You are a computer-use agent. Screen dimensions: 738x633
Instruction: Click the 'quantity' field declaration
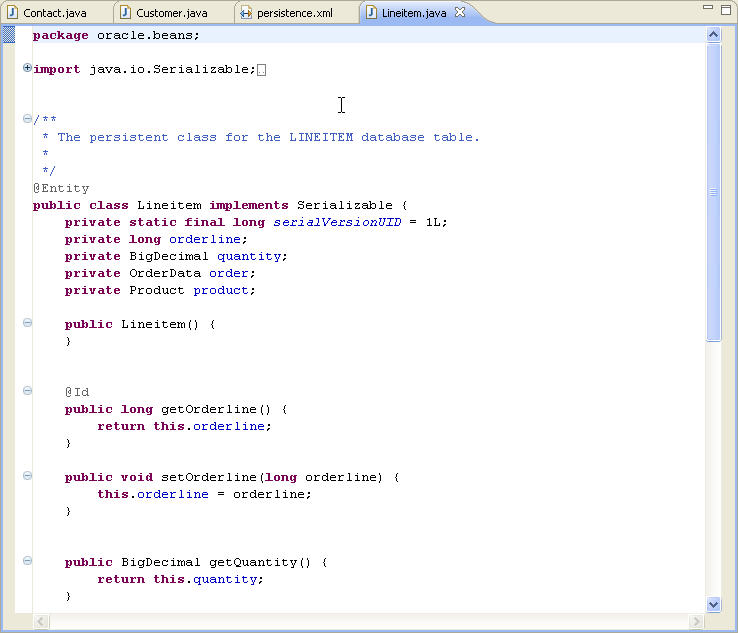249,256
